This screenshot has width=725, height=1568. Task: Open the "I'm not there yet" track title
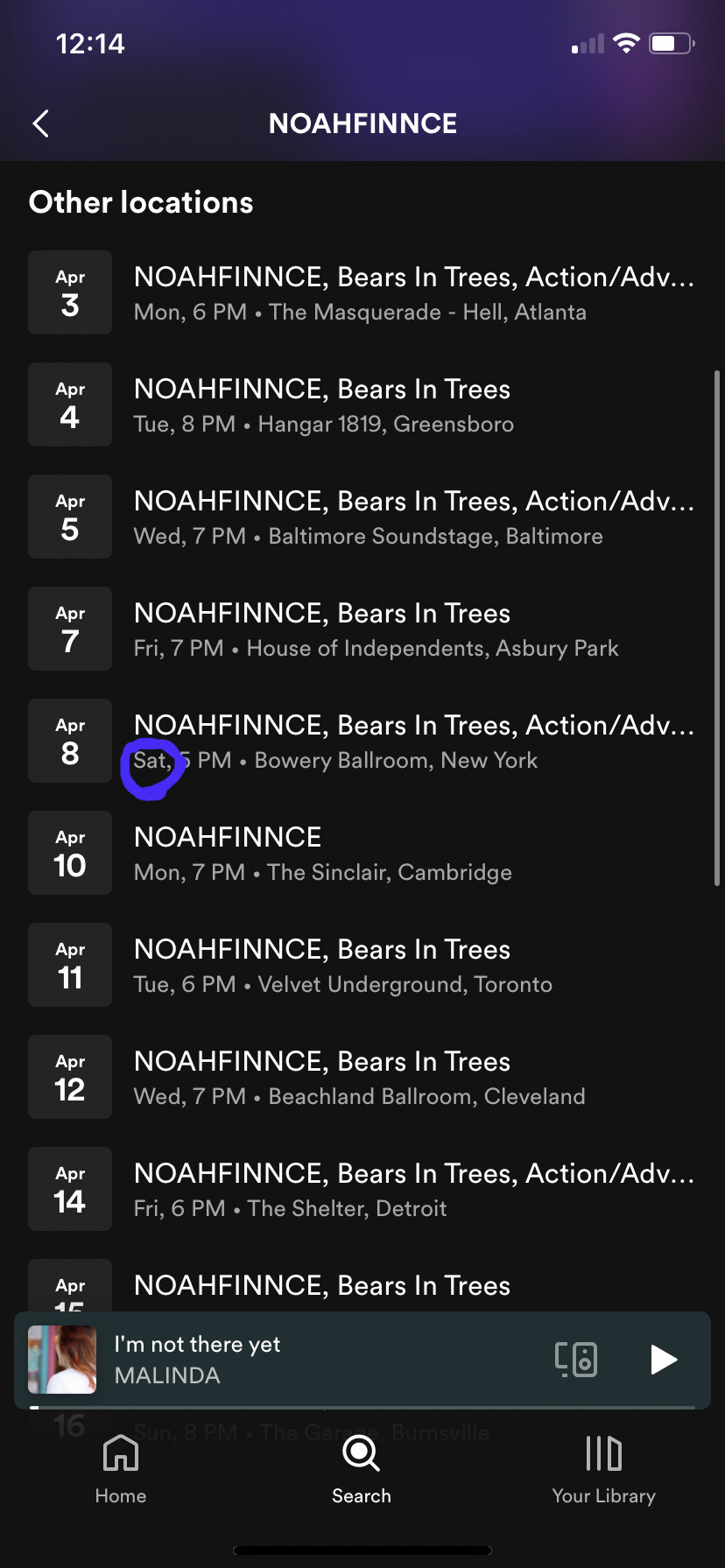(198, 1345)
